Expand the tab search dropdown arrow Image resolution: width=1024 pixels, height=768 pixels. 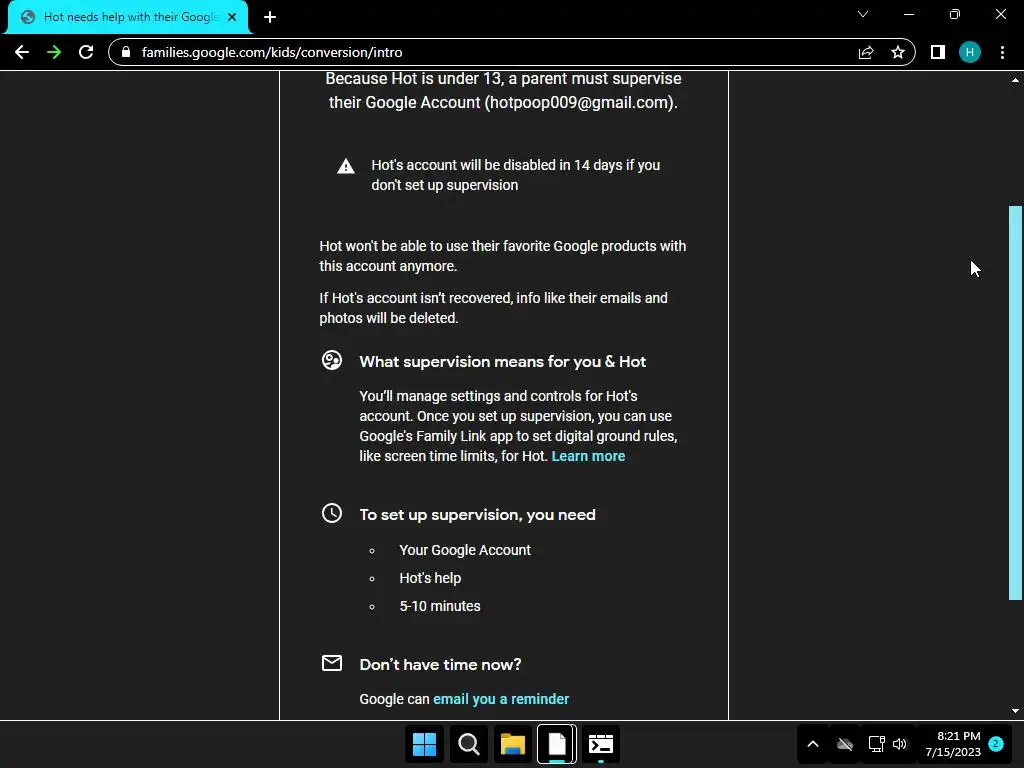coord(863,14)
